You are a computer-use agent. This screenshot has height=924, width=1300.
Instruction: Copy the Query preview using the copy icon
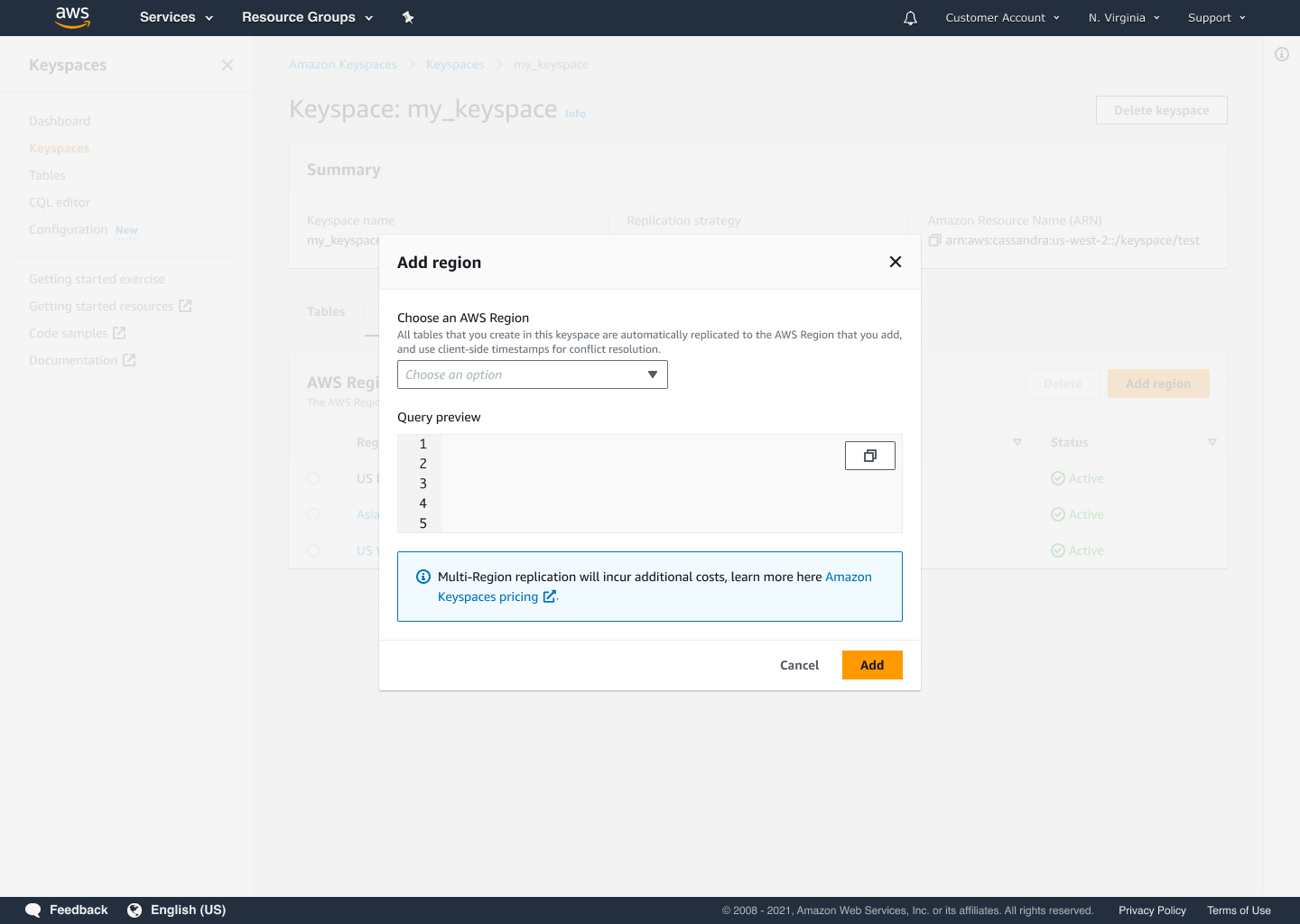[869, 456]
